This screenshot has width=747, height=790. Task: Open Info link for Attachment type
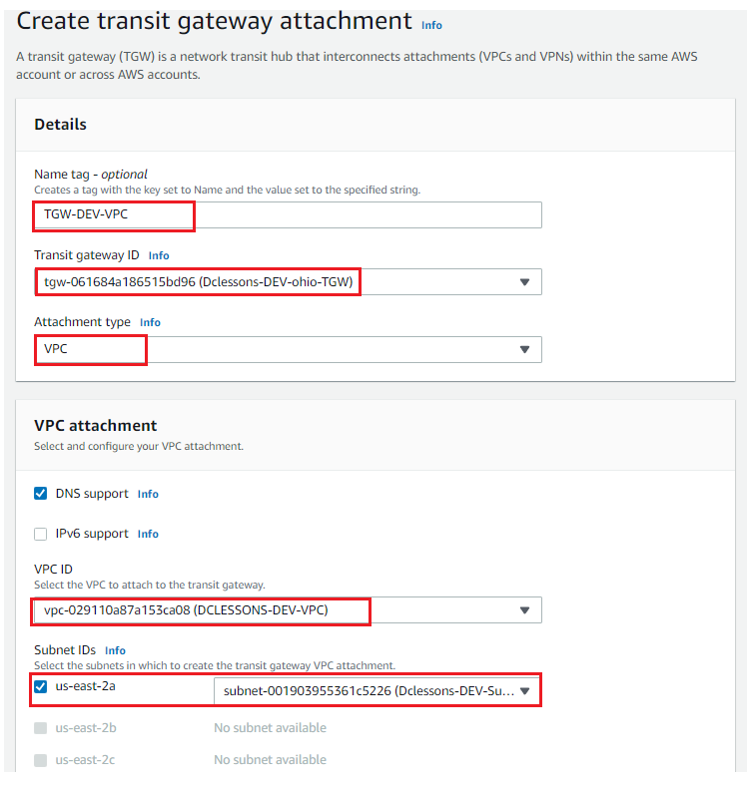click(x=150, y=322)
